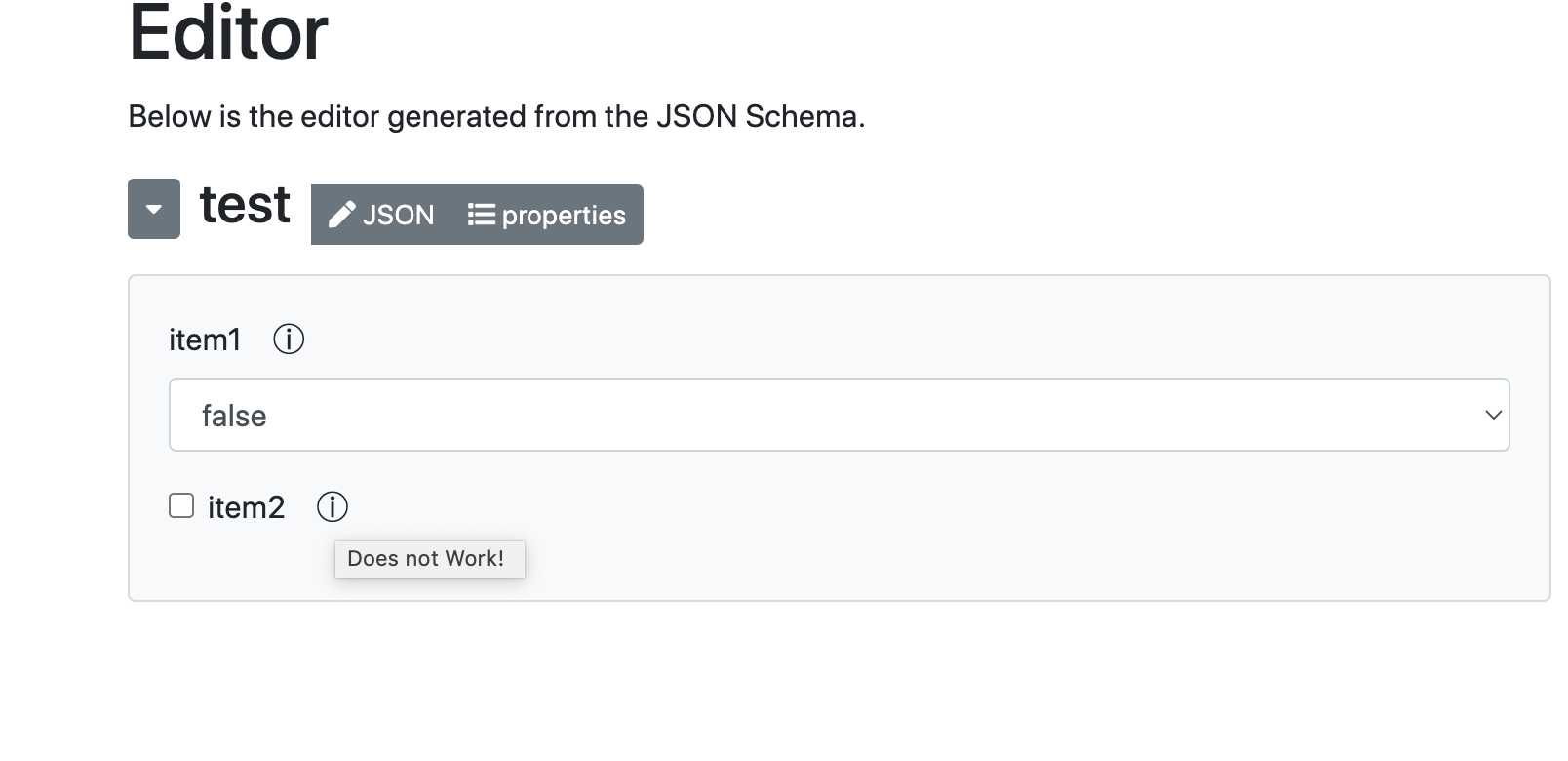Click the pencil edit icon on the JSON button
The height and width of the screenshot is (761, 1568).
pyautogui.click(x=342, y=214)
